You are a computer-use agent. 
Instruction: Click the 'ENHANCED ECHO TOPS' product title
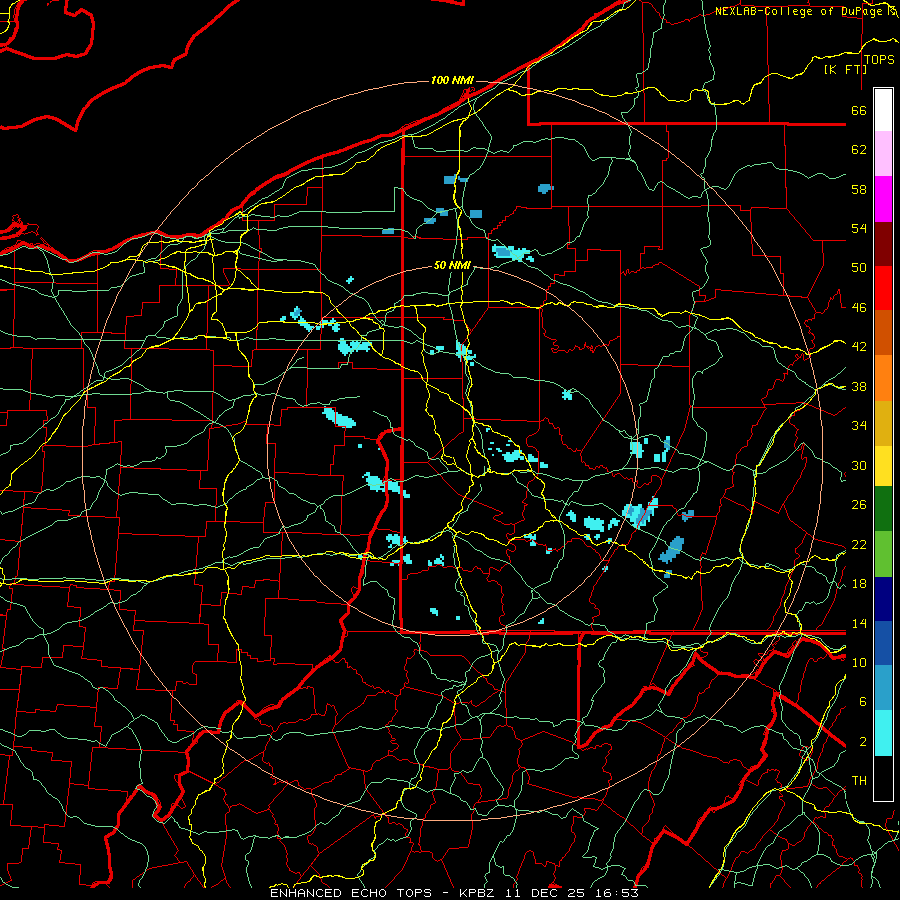pos(351,893)
